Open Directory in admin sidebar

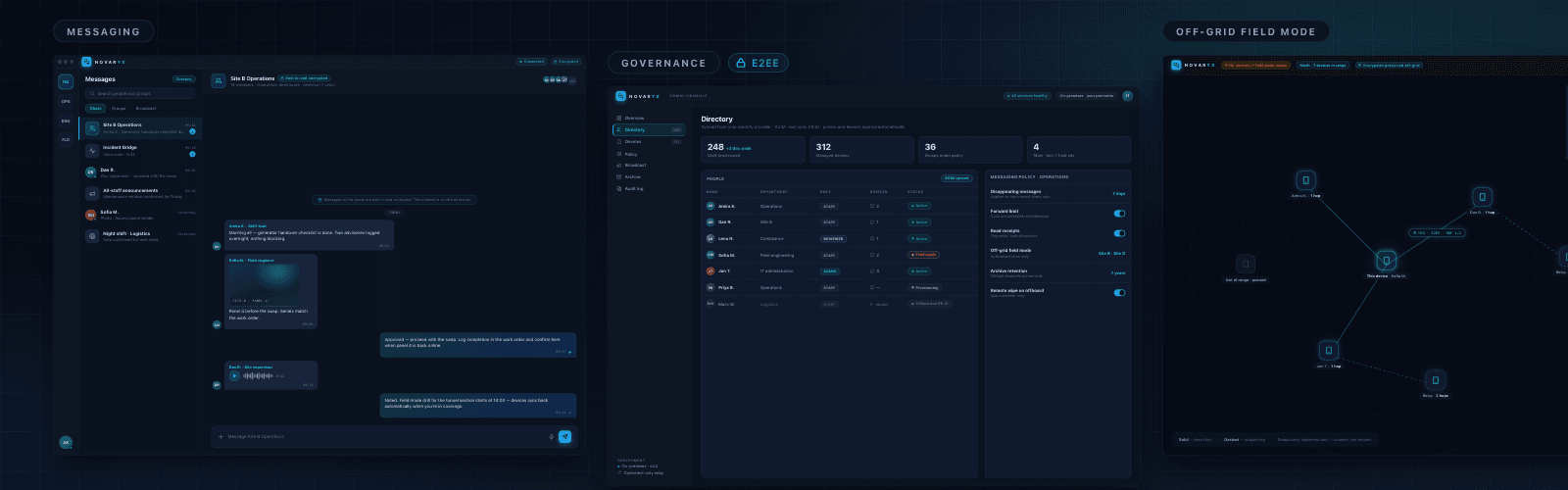(649, 129)
